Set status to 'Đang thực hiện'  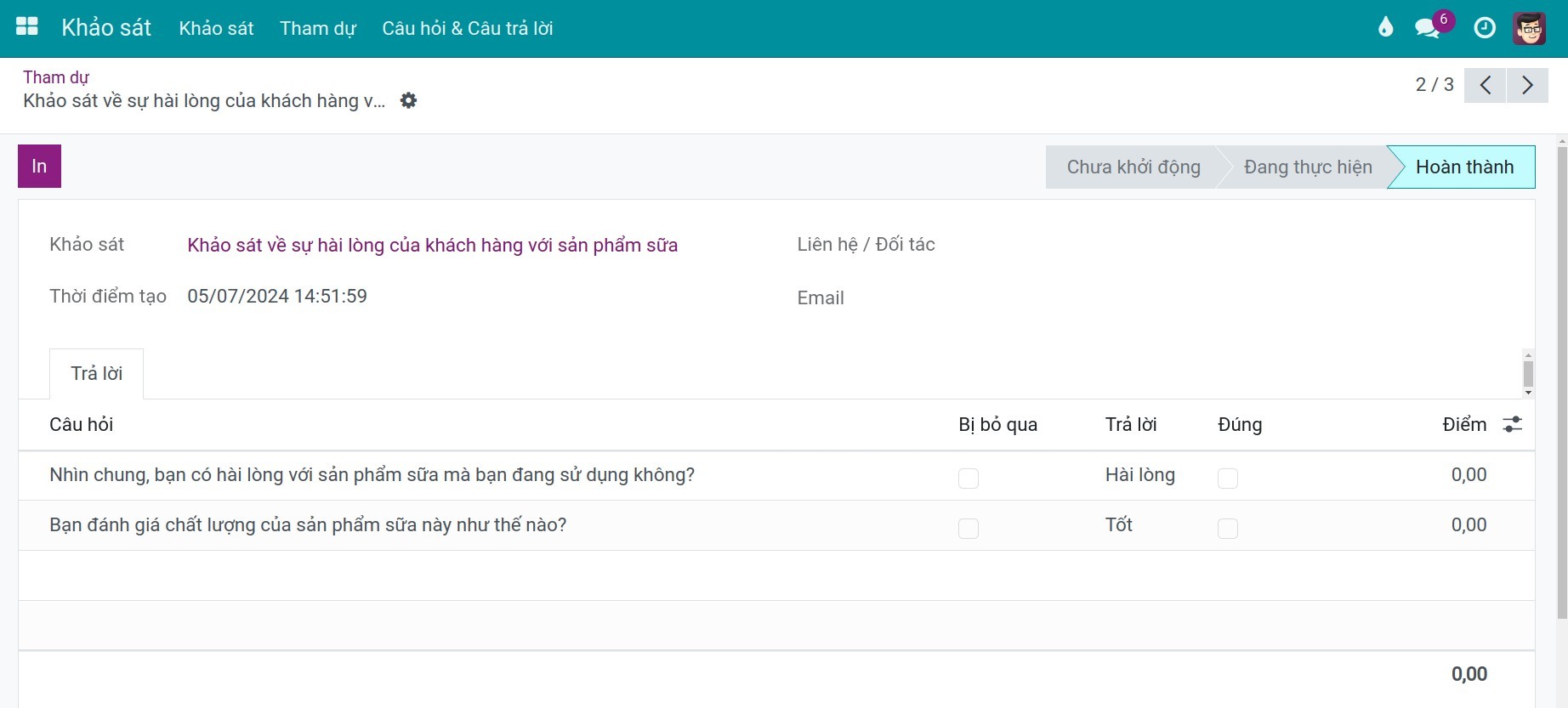pyautogui.click(x=1308, y=167)
